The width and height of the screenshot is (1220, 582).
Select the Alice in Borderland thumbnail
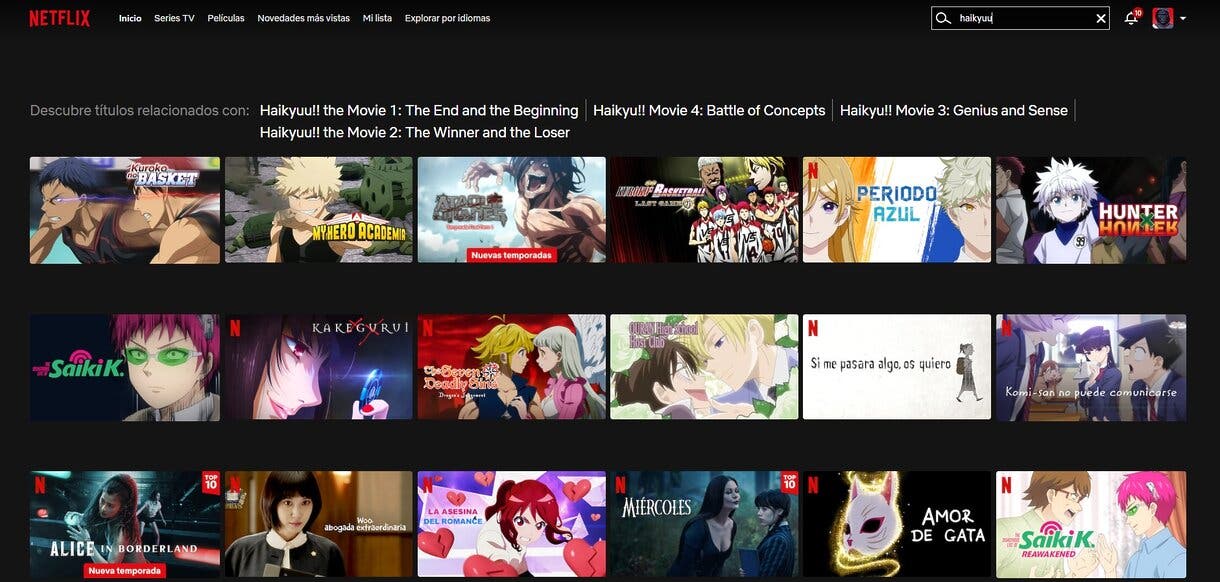[125, 524]
